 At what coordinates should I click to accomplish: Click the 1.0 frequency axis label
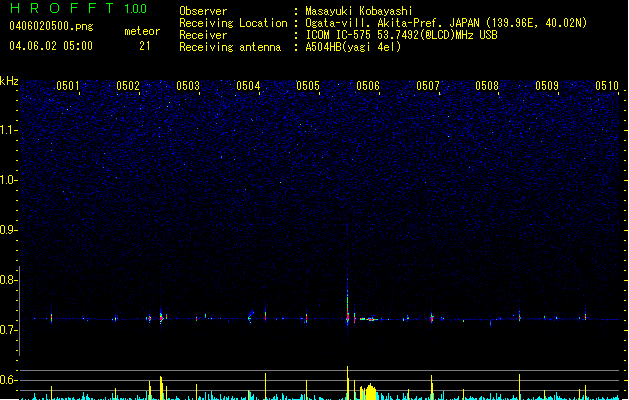coord(9,180)
